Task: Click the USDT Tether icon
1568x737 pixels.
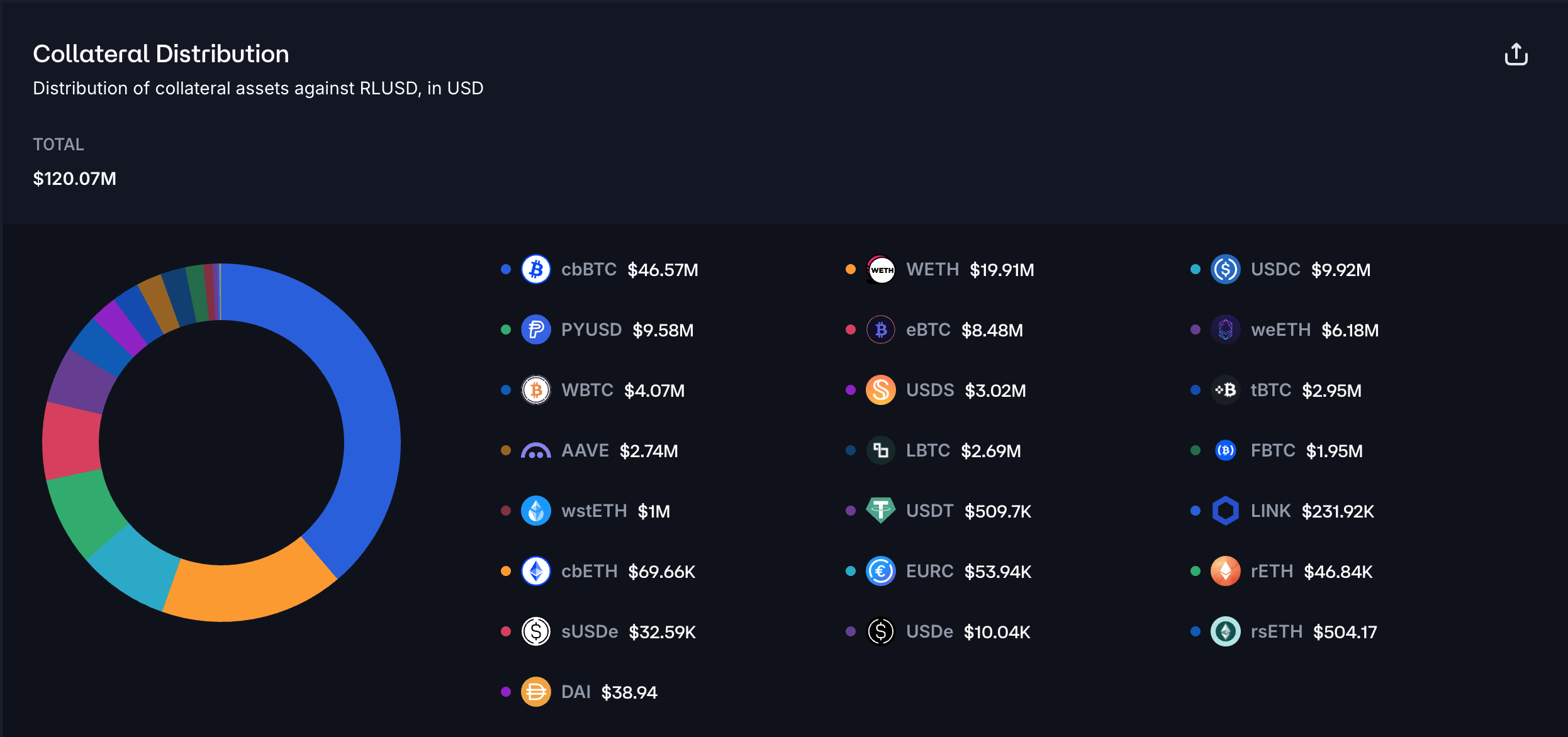Action: tap(881, 511)
